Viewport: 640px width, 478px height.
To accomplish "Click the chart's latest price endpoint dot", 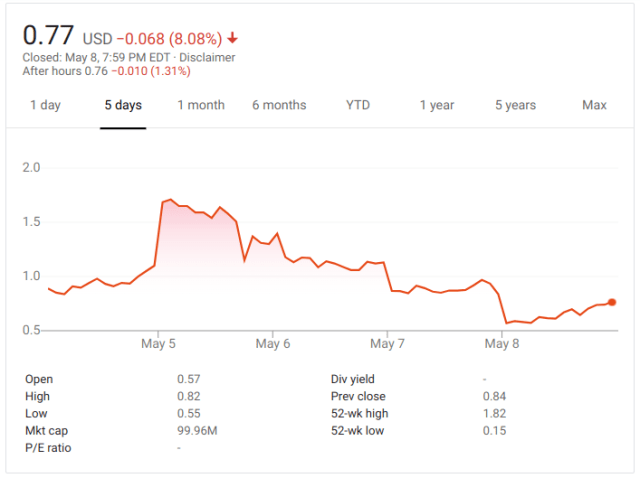I will 612,302.
